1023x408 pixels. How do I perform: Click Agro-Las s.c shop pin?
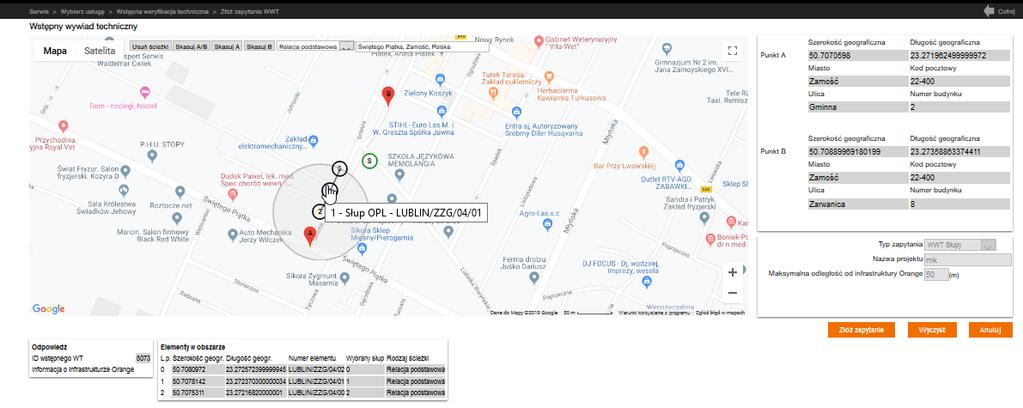(547, 224)
